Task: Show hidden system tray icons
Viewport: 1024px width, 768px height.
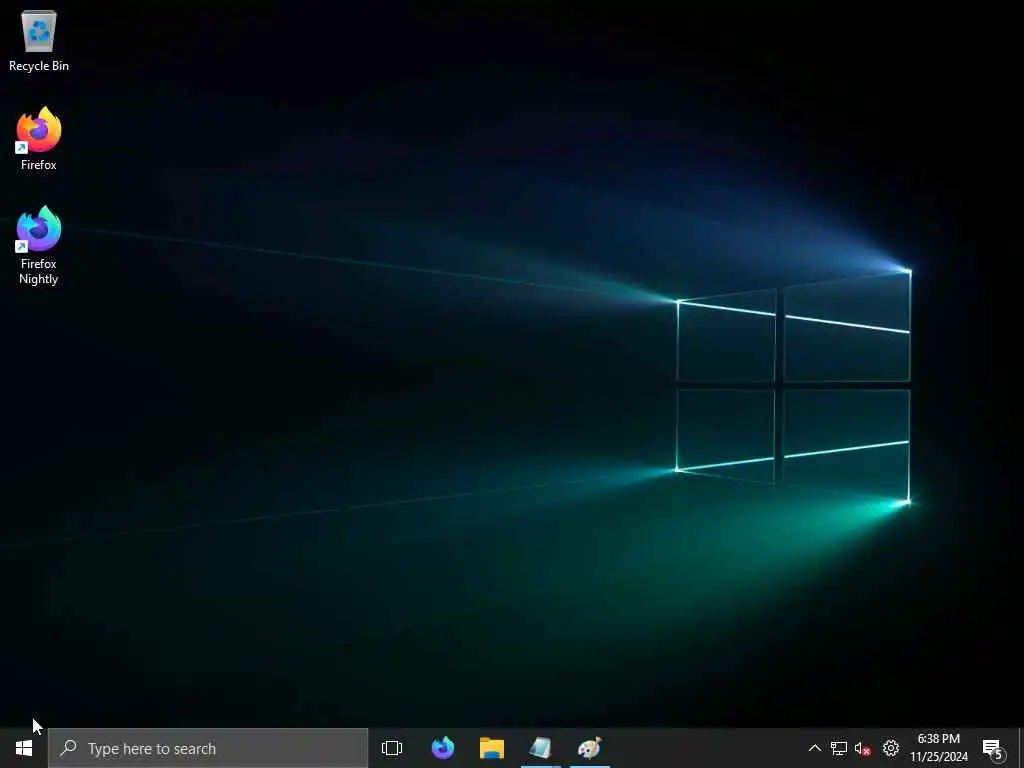Action: pyautogui.click(x=814, y=748)
